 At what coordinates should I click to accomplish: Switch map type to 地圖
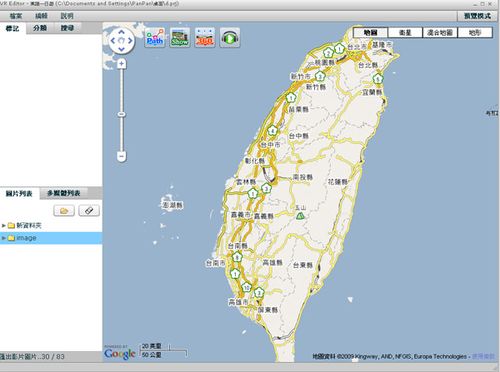370,32
